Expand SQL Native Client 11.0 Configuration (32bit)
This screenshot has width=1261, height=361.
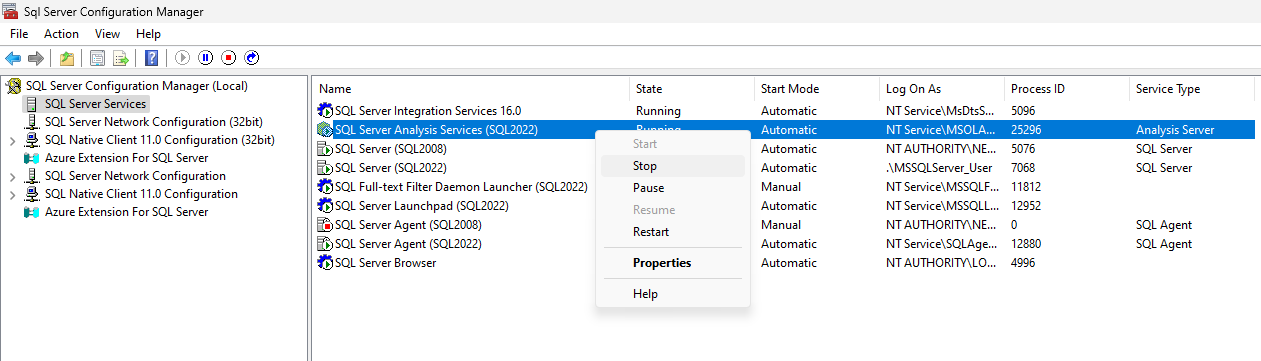click(x=12, y=140)
